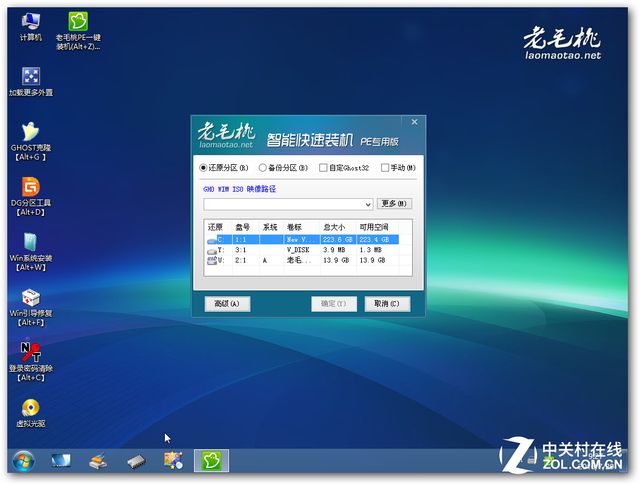
Task: Select the C: partition row
Action: point(302,240)
